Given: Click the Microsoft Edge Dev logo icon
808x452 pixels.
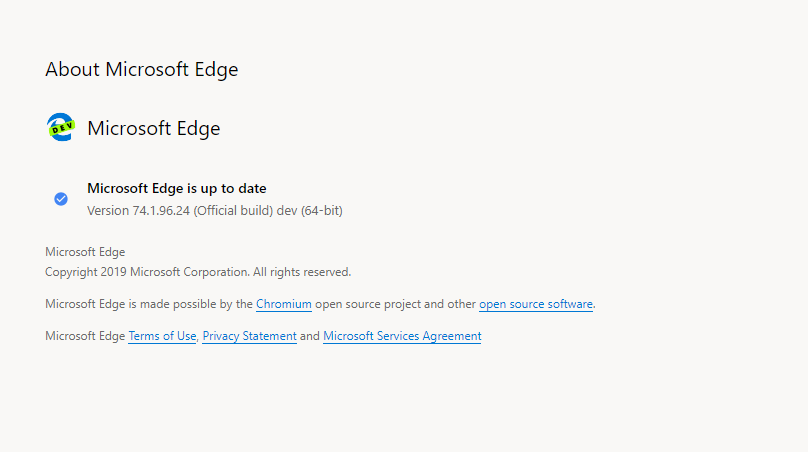Looking at the screenshot, I should [61, 127].
